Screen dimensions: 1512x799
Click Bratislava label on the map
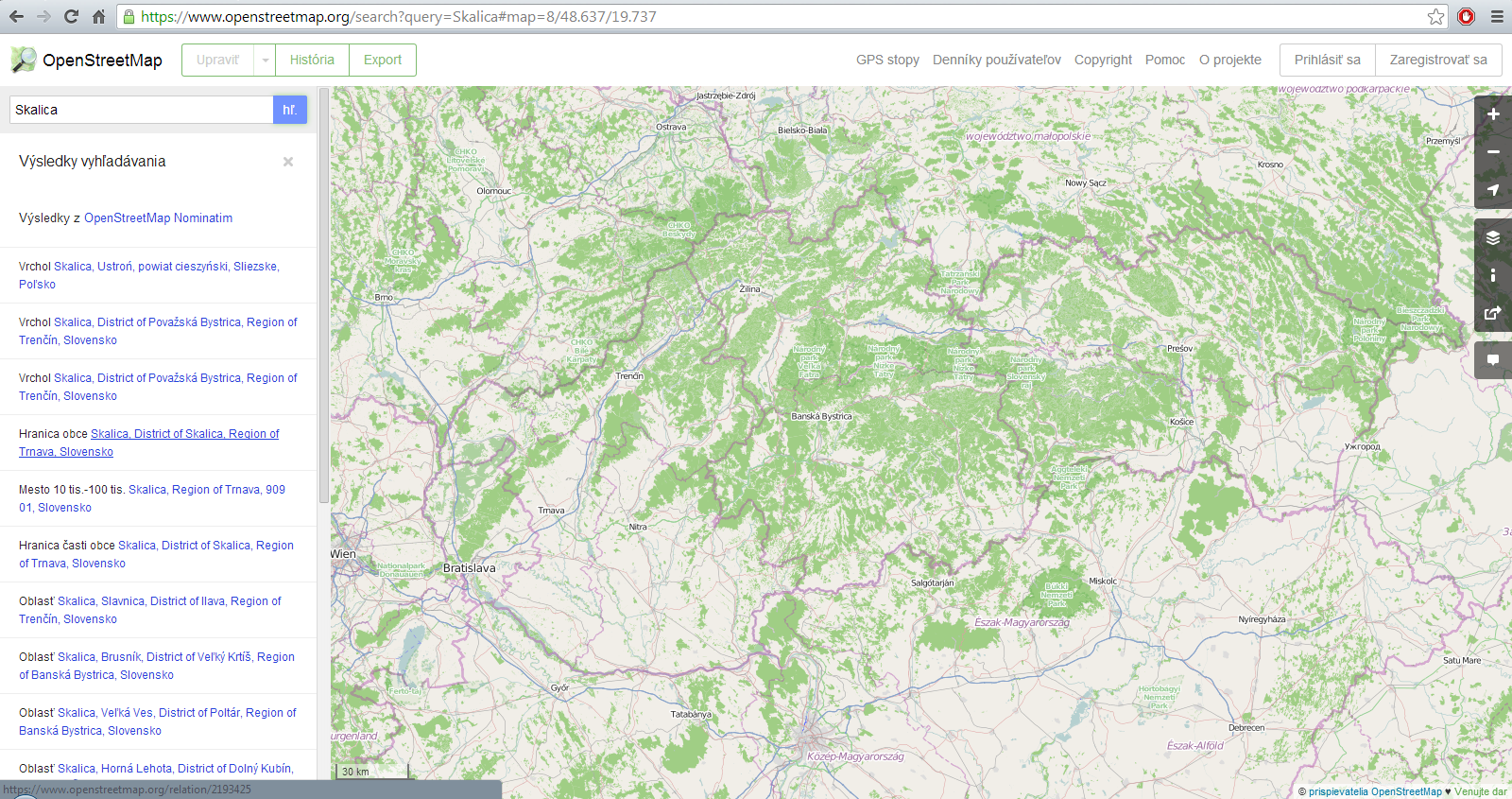469,568
